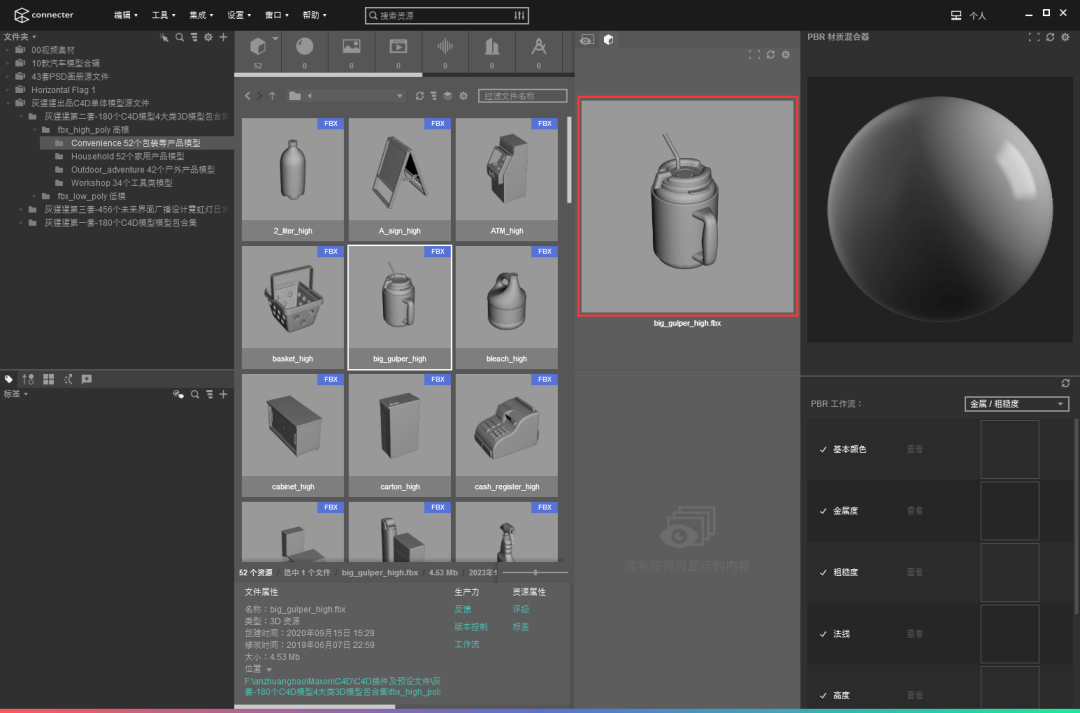The width and height of the screenshot is (1080, 713).
Task: Open the grid view icon in tags panel
Action: (x=48, y=379)
